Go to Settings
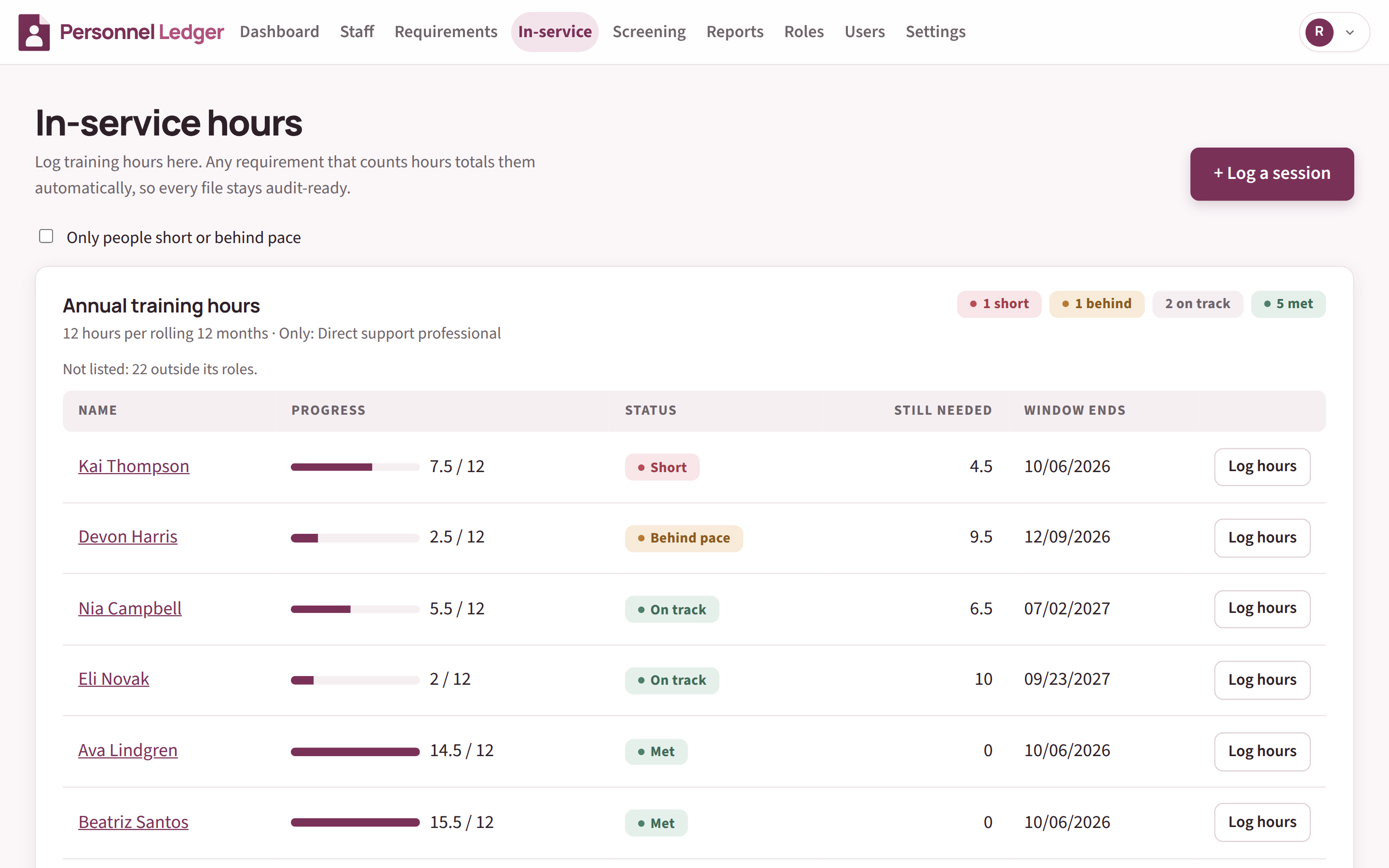The width and height of the screenshot is (1389, 868). (936, 31)
